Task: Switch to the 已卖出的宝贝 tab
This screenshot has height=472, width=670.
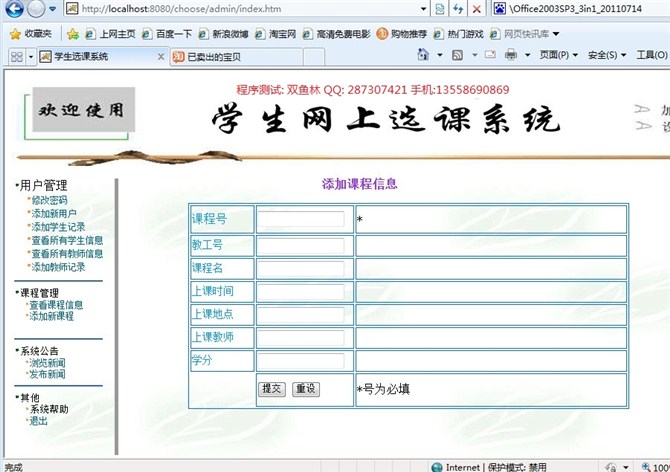Action: click(236, 56)
